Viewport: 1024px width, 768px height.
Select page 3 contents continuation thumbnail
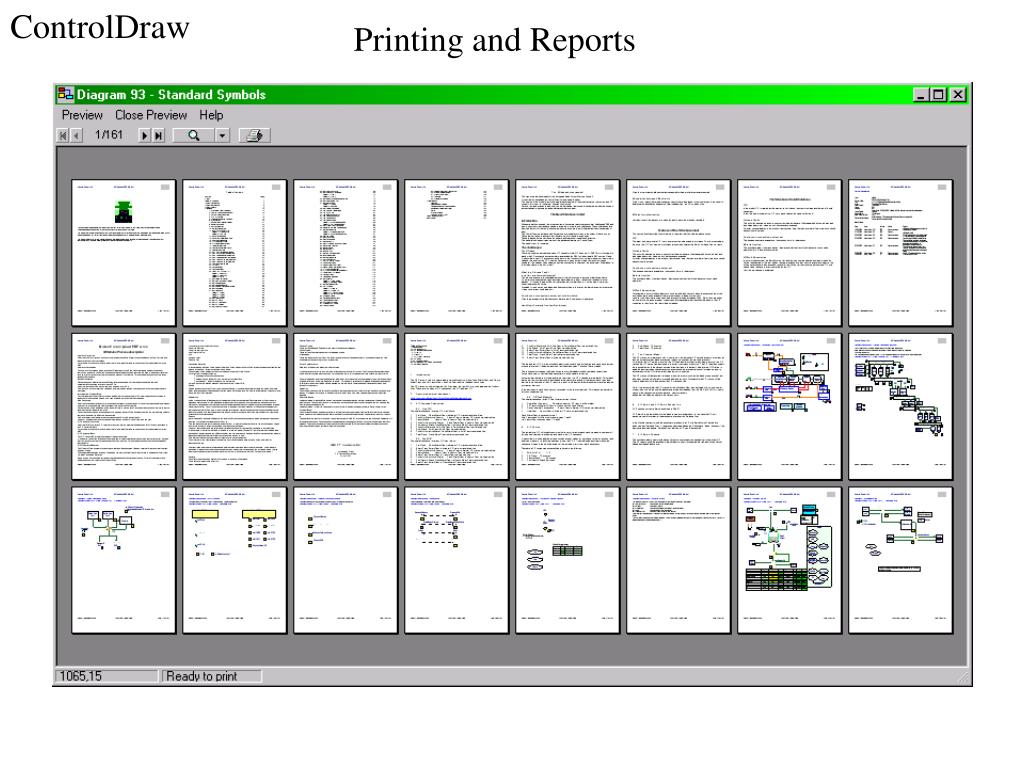click(345, 253)
